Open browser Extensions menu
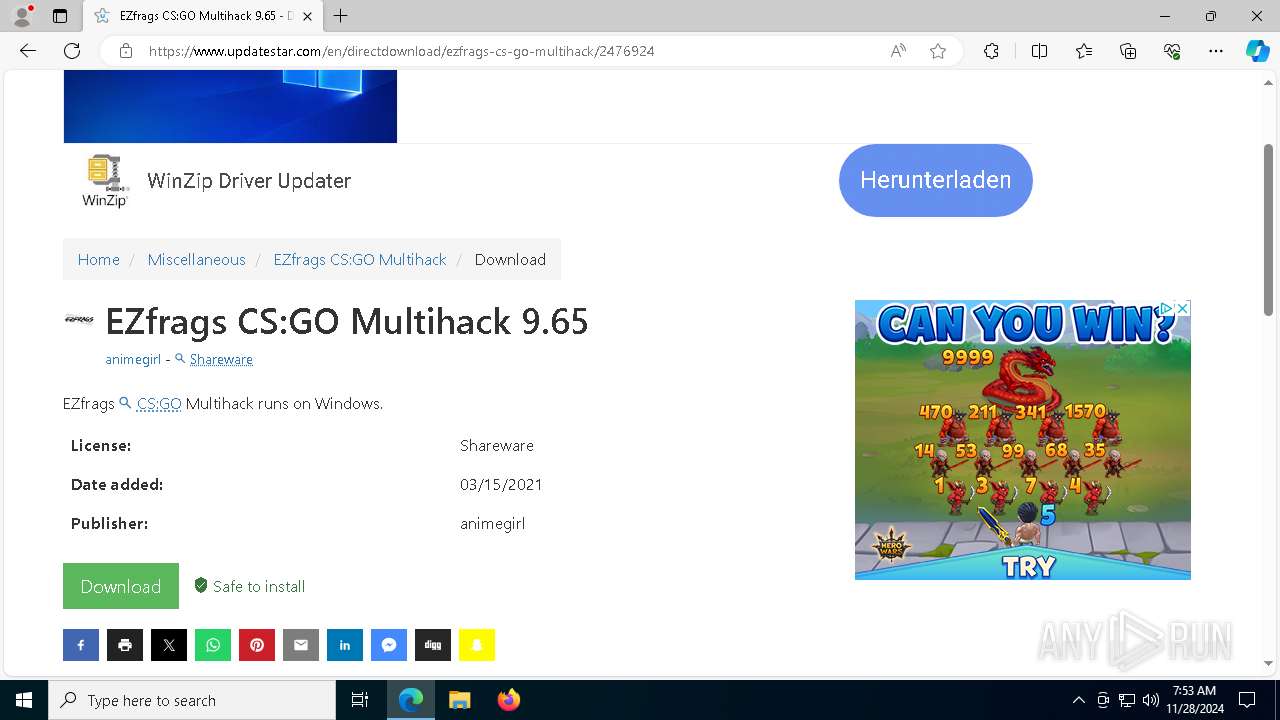The image size is (1280, 720). 991,51
